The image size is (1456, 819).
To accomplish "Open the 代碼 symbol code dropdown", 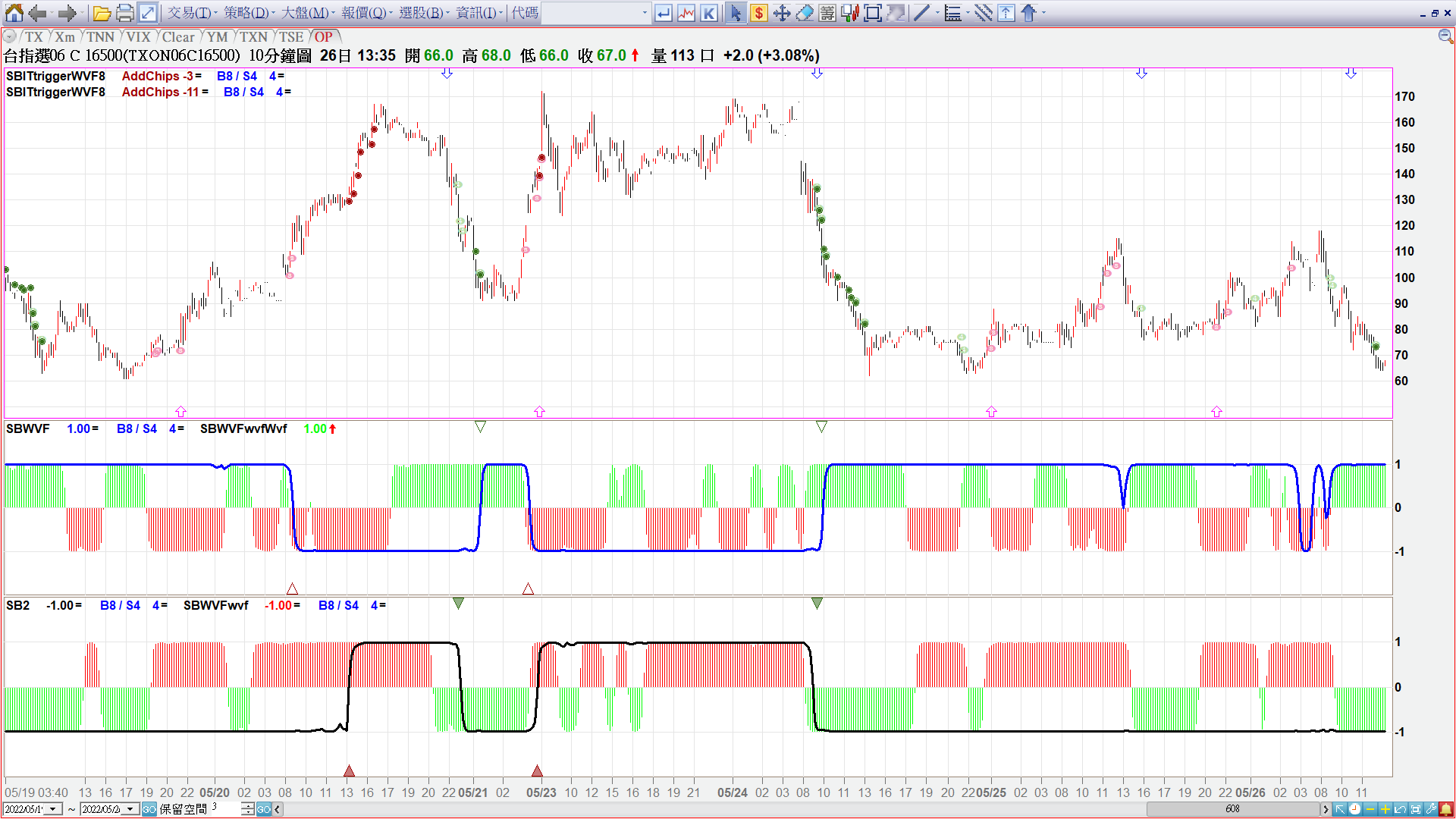I will (645, 13).
